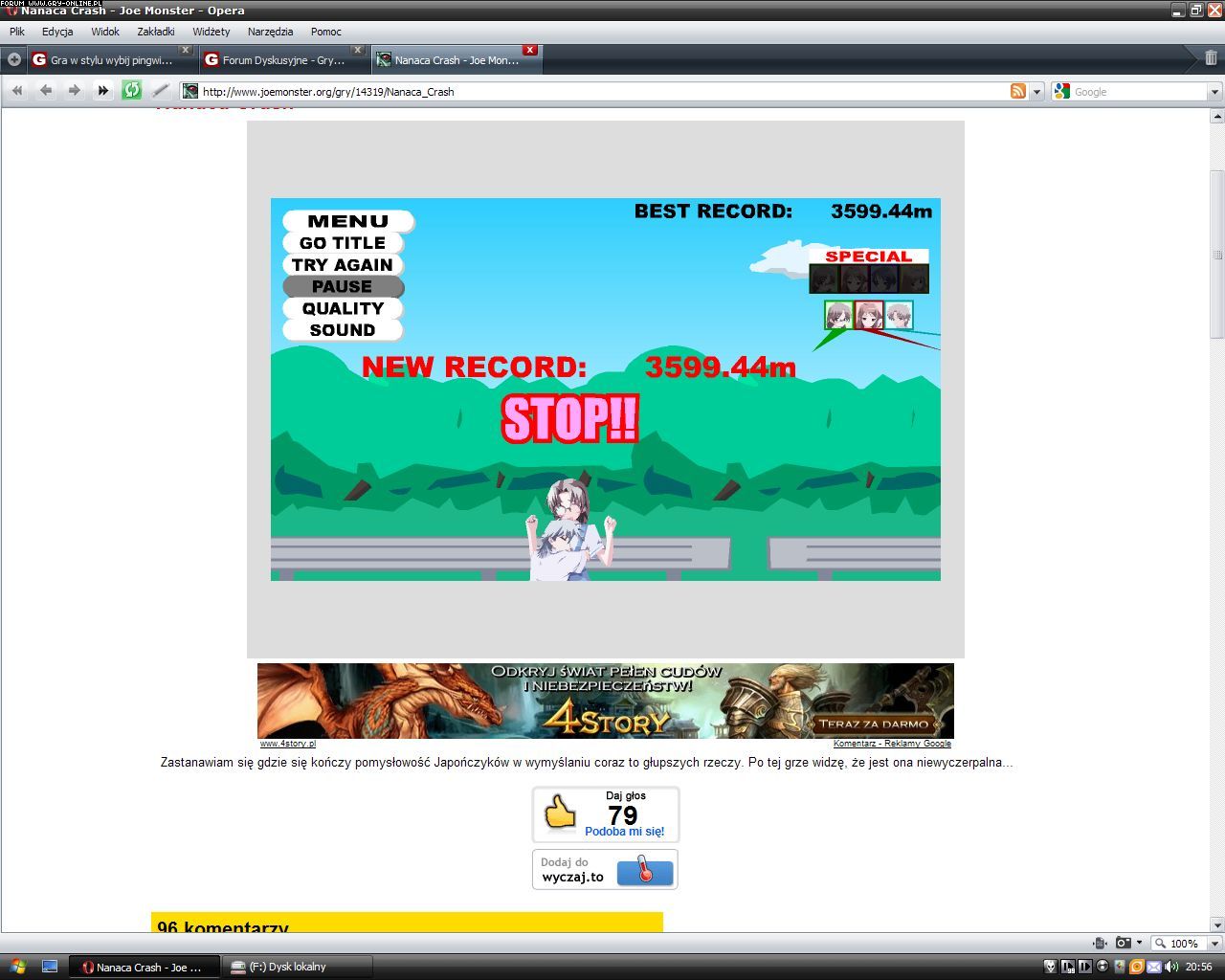This screenshot has width=1225, height=980.
Task: Click the Show Desktop taskbar icon
Action: (50, 967)
